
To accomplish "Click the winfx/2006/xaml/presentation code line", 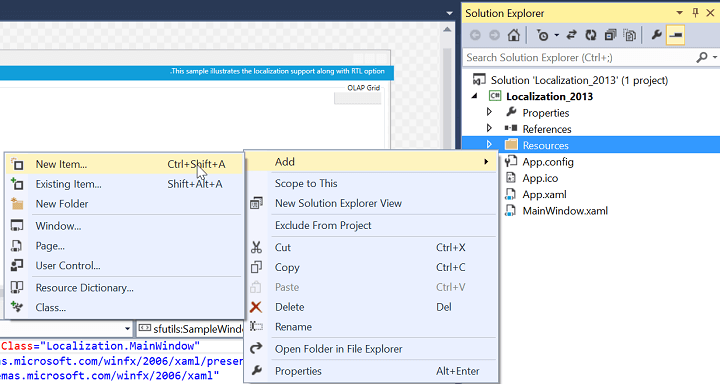I will click(122, 361).
